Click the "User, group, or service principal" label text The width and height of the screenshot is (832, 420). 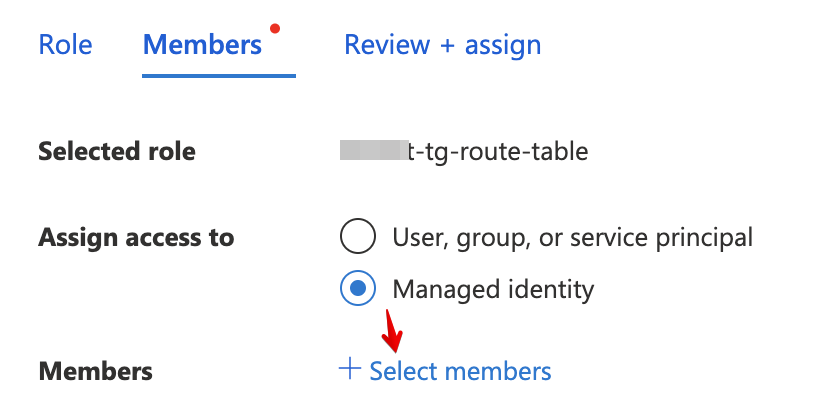coord(572,238)
